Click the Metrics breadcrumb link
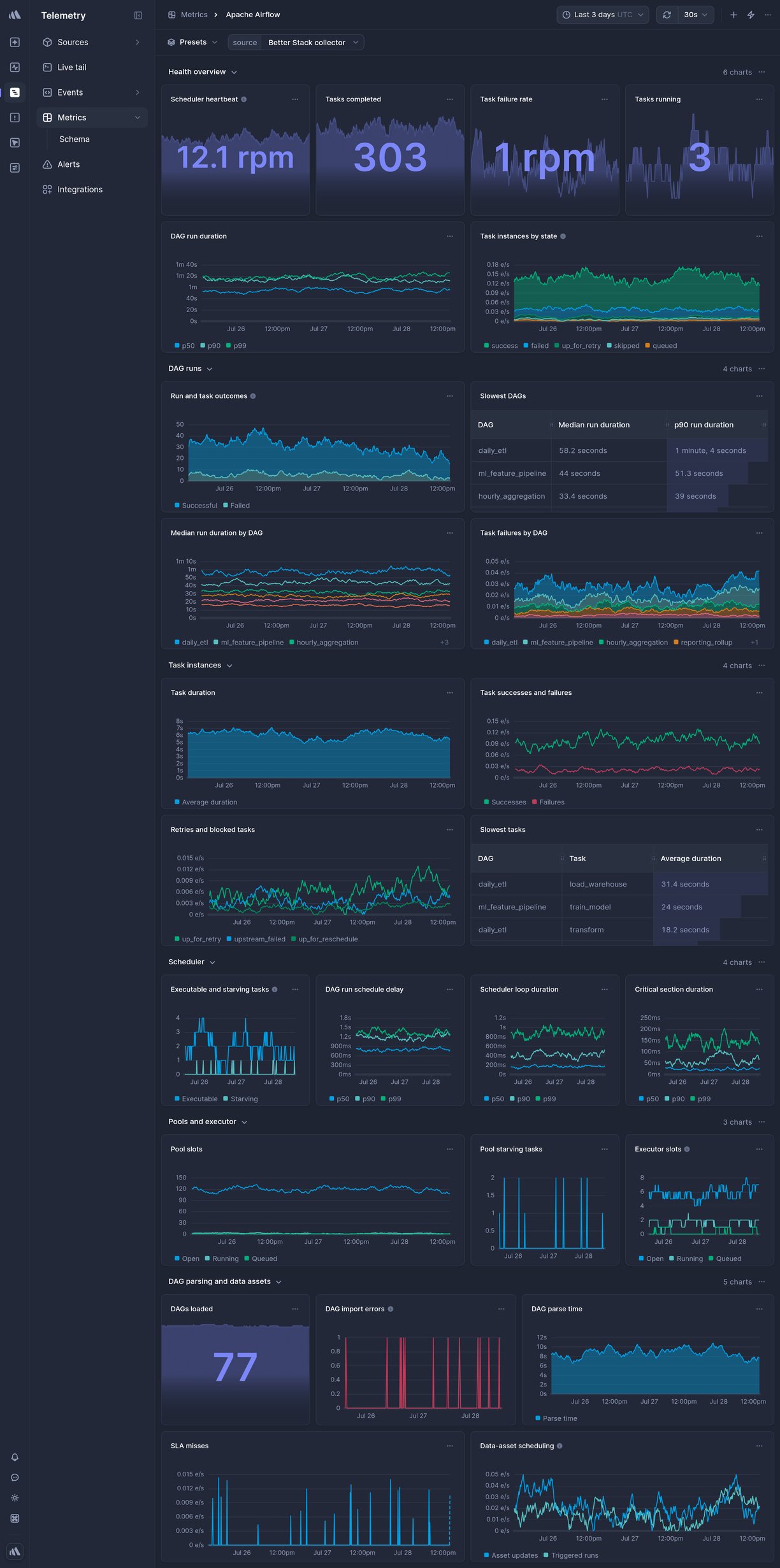 (194, 15)
